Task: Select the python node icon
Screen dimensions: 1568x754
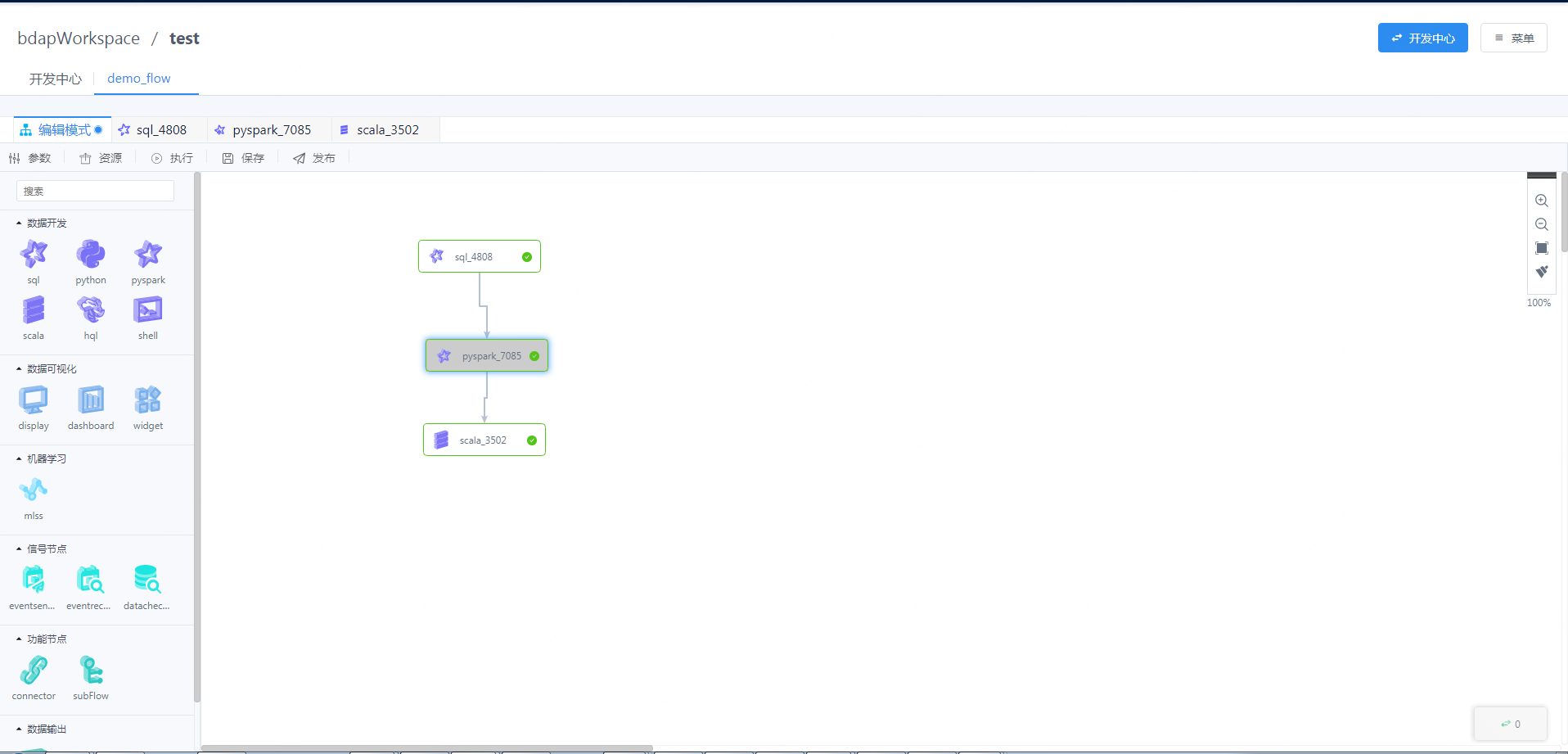Action: click(x=91, y=255)
